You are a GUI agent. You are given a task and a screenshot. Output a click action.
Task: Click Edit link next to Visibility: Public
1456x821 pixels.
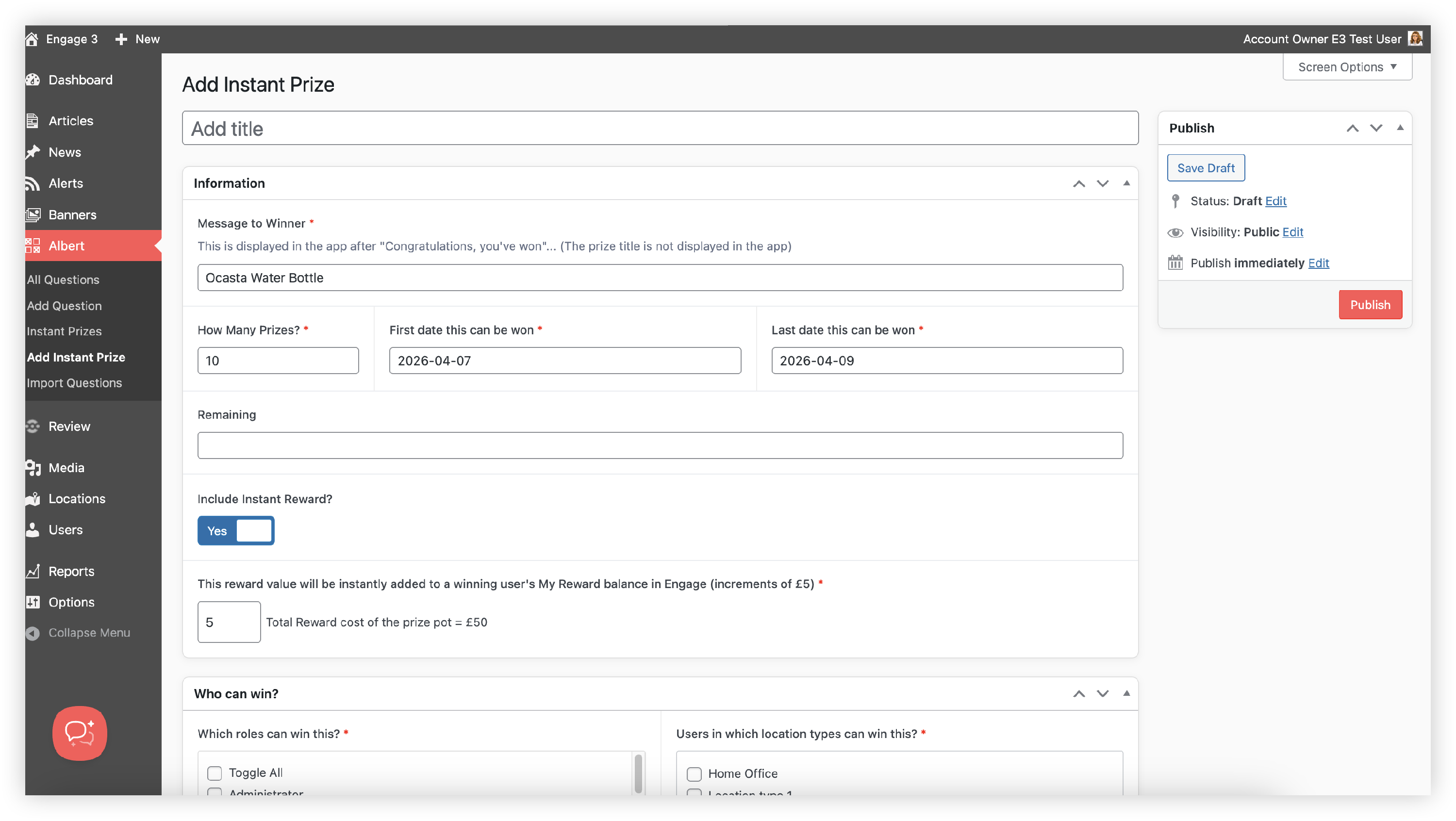tap(1292, 231)
